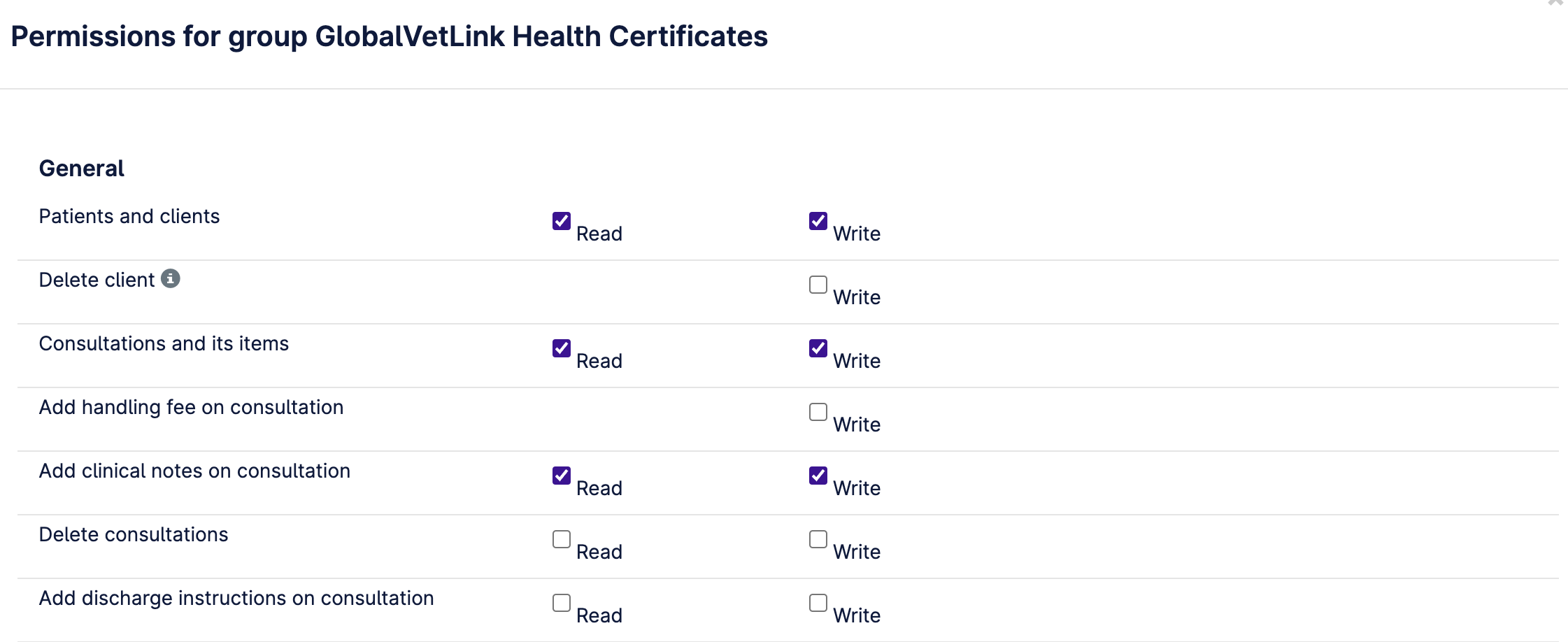Enable Write for Add handling fee
The image size is (1568, 642).
tap(818, 412)
